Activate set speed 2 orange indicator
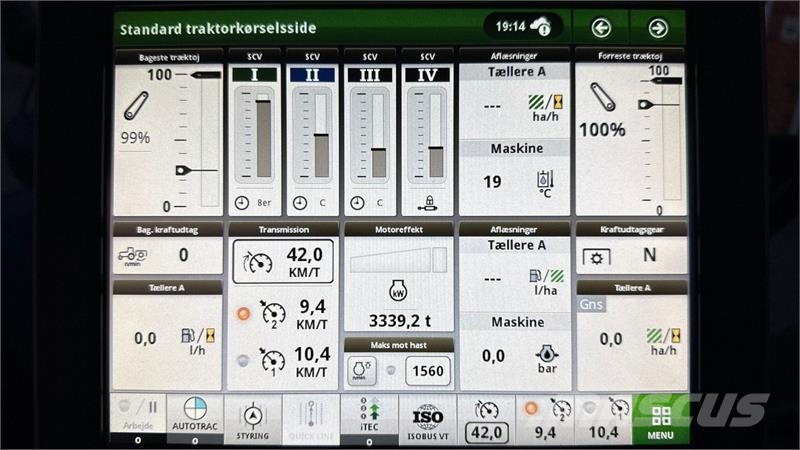Viewport: 800px width, 450px height. [x=243, y=313]
